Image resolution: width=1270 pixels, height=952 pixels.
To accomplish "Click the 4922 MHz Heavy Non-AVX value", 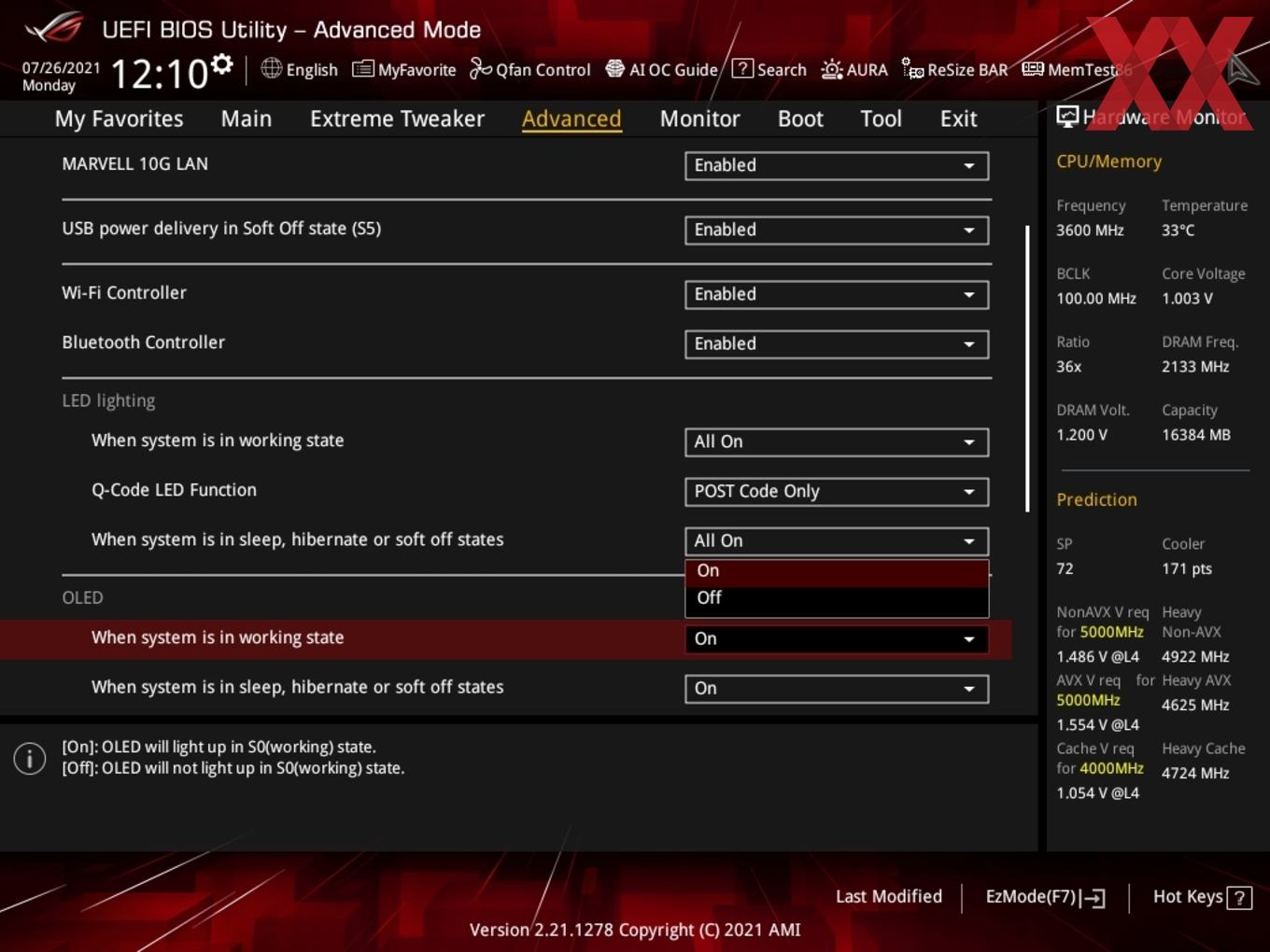I will (x=1195, y=656).
